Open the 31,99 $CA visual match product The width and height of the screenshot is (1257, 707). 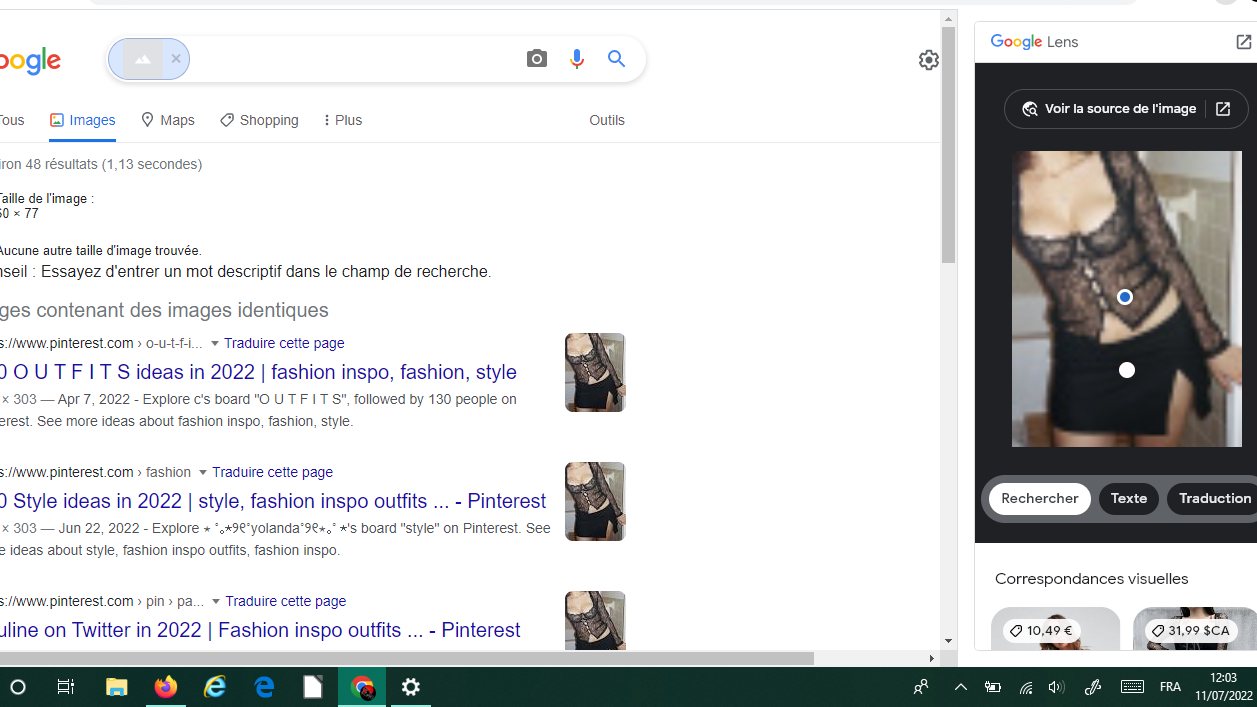tap(1194, 630)
